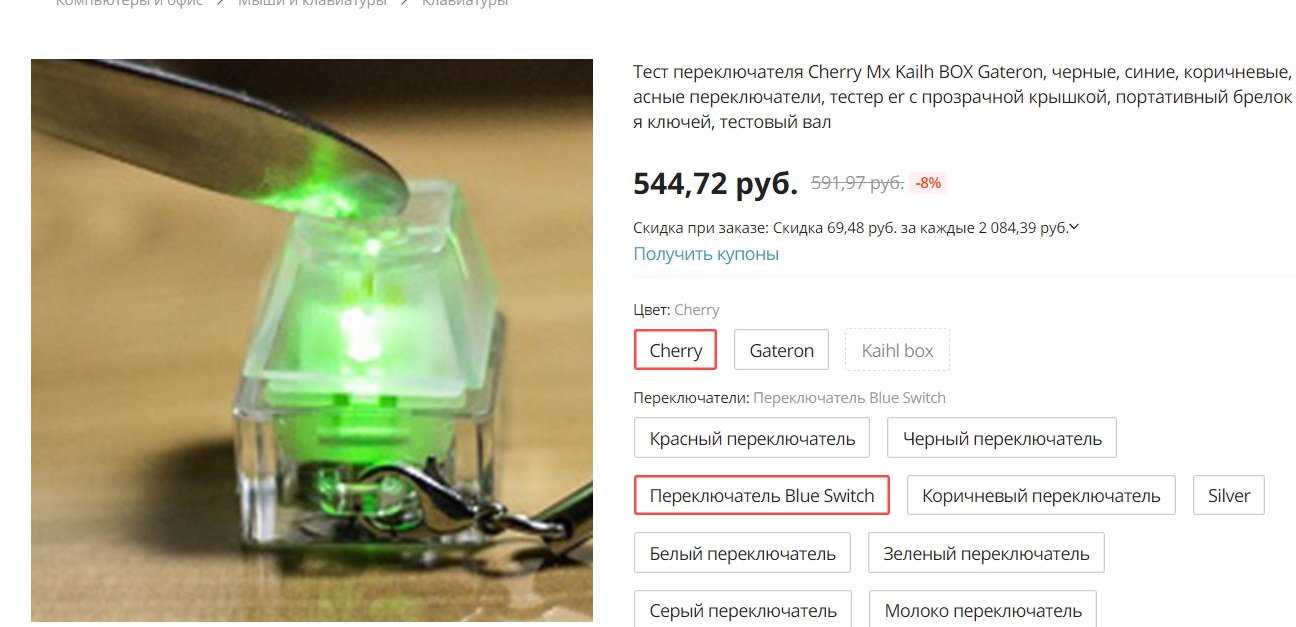Select Зеленый переключатель switch
Viewport: 1296px width, 627px height.
tap(986, 553)
